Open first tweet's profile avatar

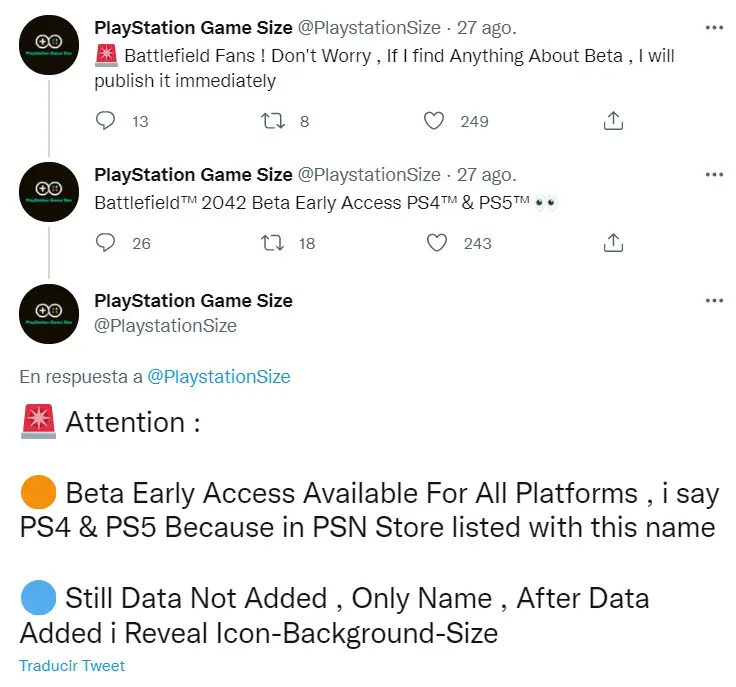coord(49,45)
